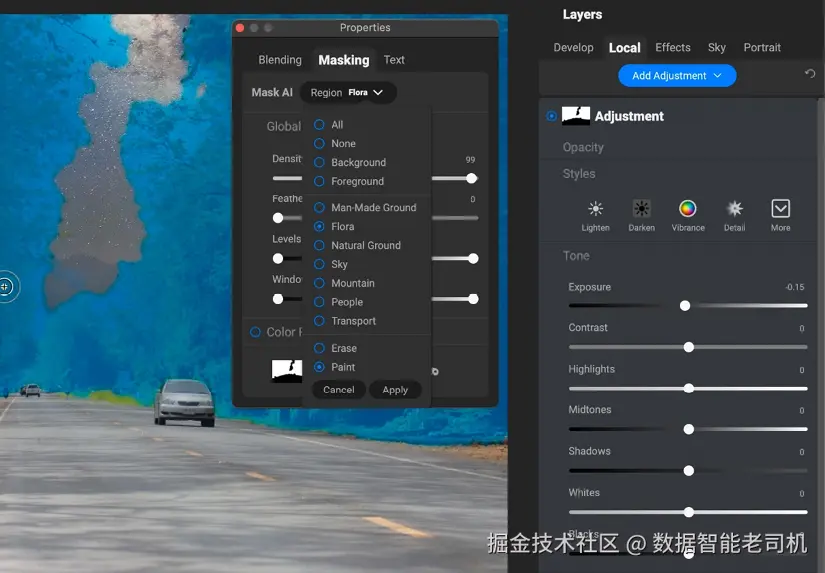This screenshot has height=573, width=825.
Task: Click the Exposure value -0.15
Action: (794, 287)
